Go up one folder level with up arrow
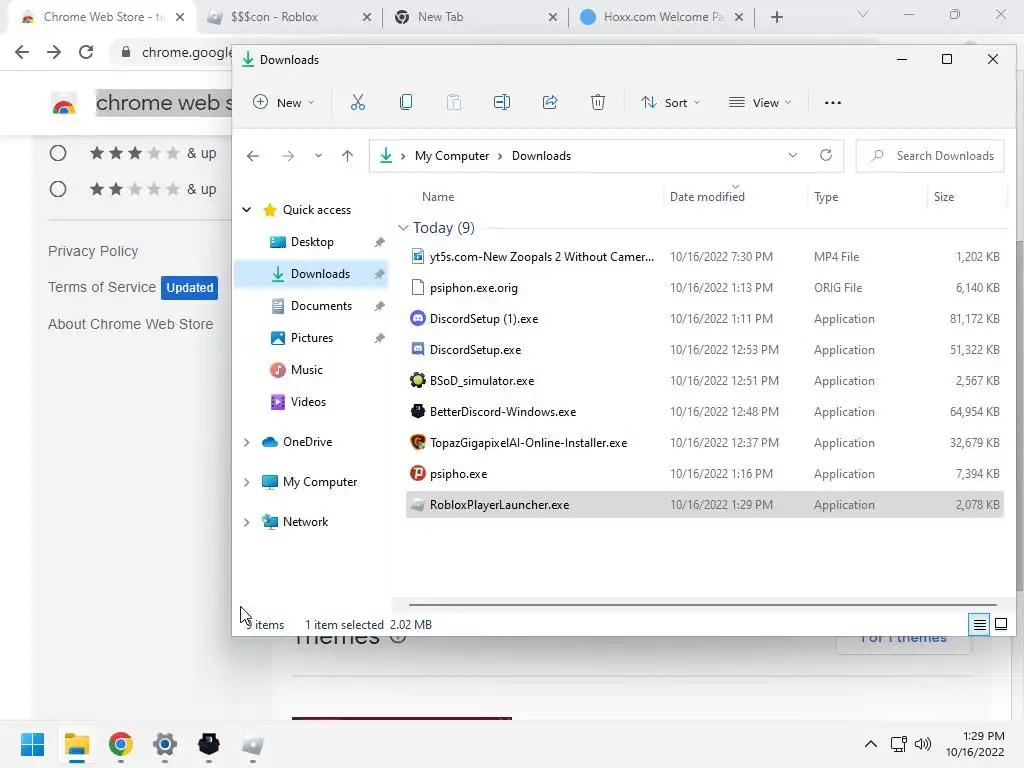 click(x=347, y=156)
